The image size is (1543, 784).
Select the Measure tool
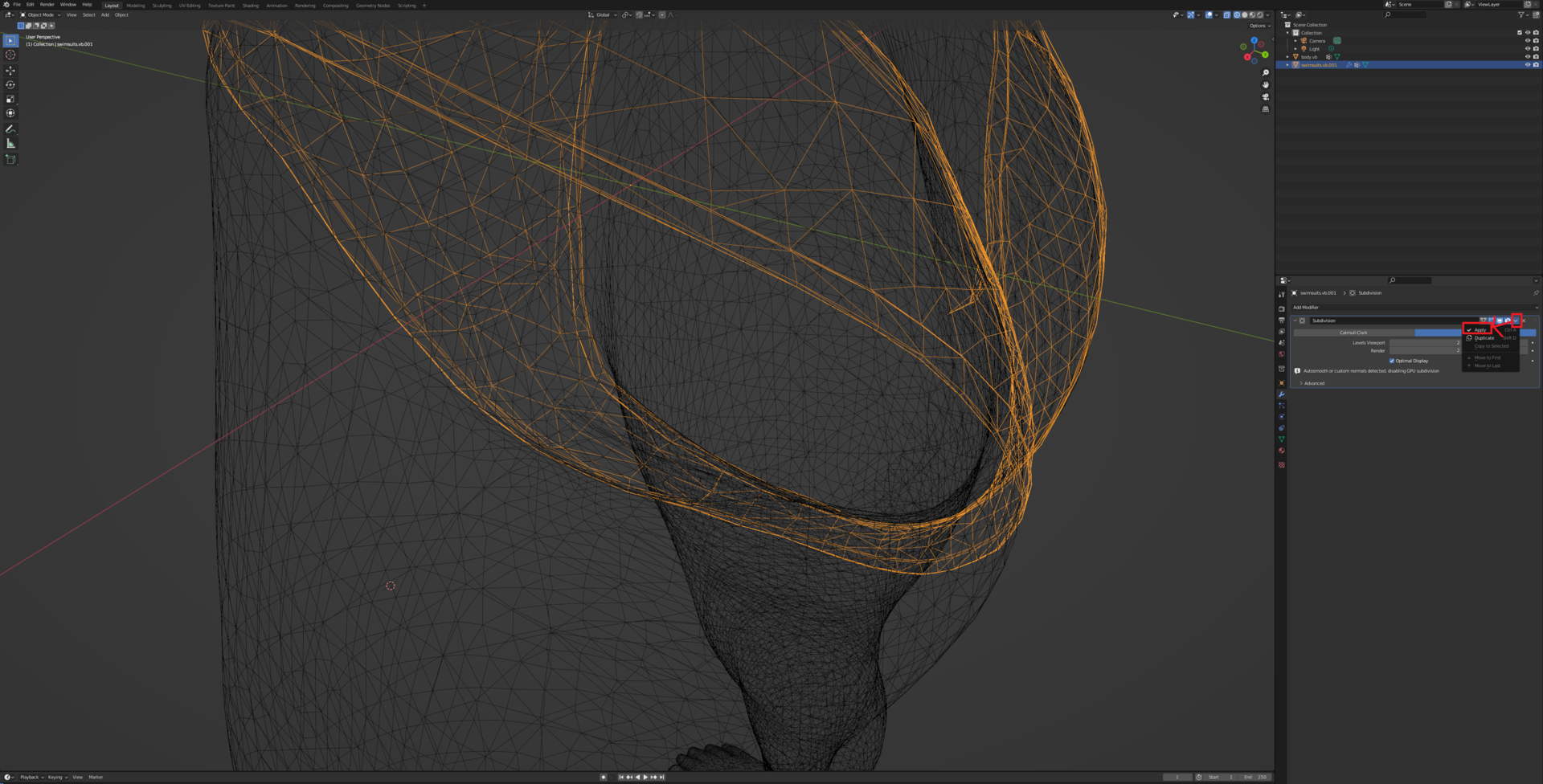[x=10, y=144]
